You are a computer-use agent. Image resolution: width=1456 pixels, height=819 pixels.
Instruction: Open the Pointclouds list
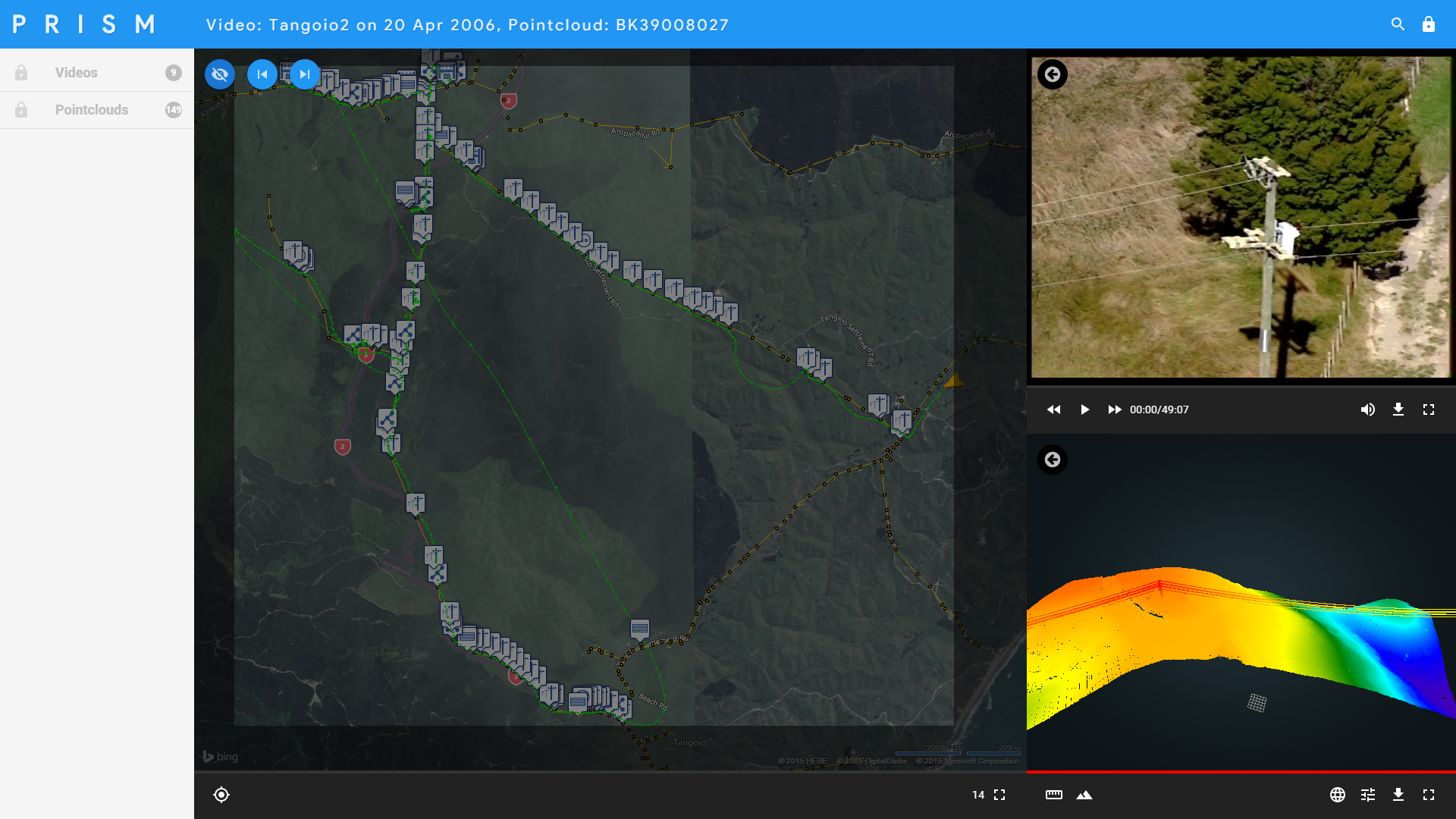pos(91,110)
